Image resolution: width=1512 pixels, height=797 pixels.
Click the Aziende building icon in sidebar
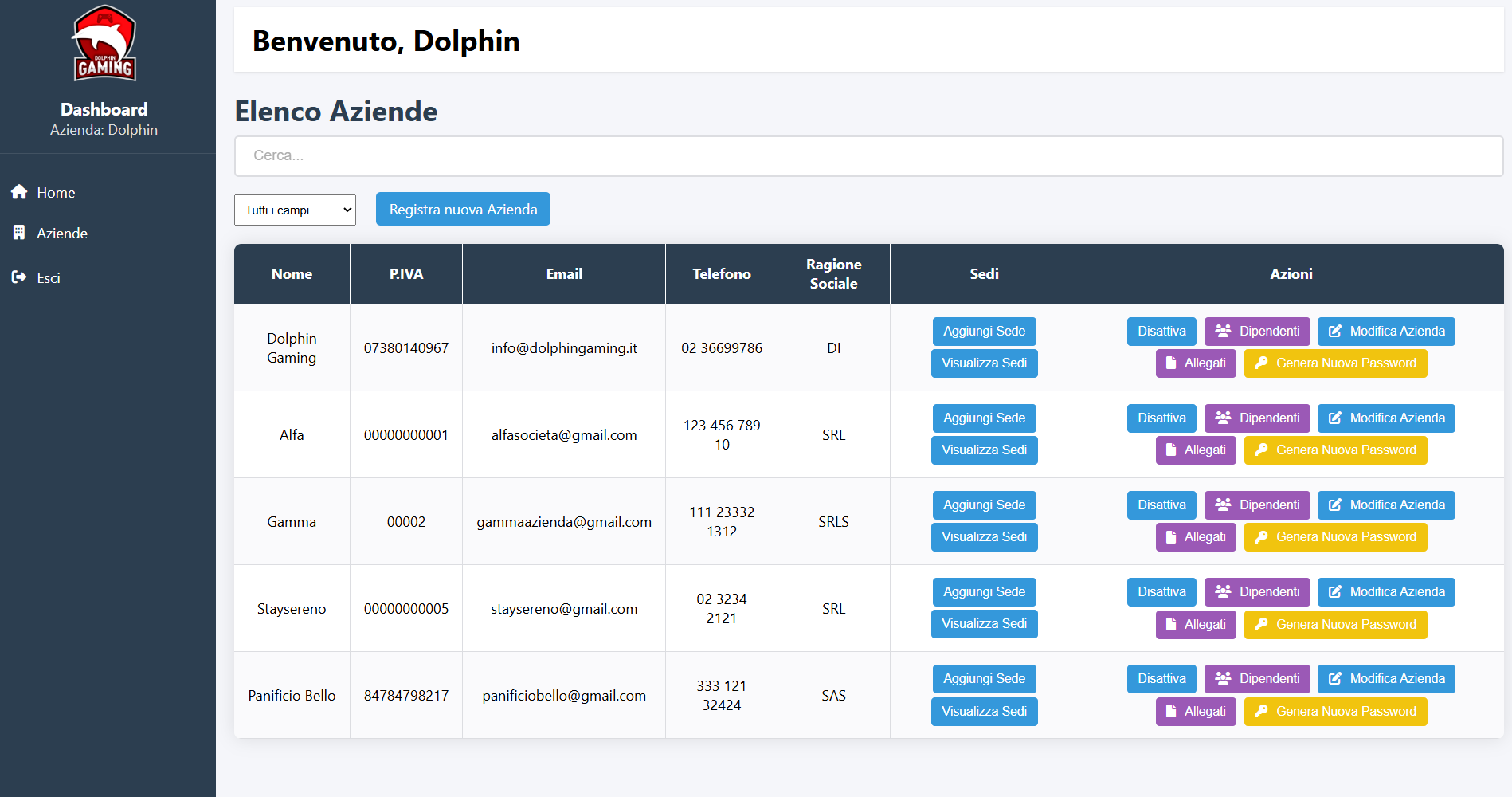click(19, 233)
